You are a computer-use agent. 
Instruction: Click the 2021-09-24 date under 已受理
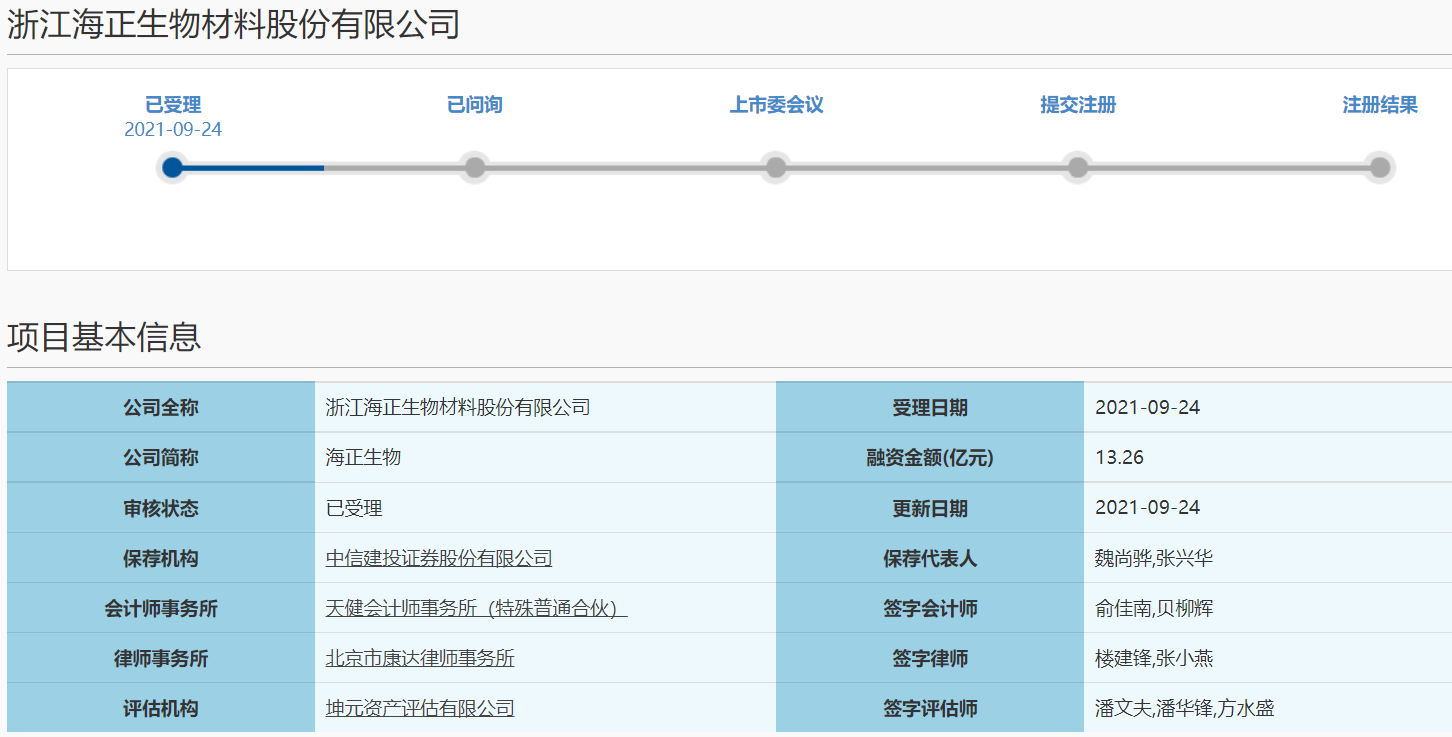173,130
